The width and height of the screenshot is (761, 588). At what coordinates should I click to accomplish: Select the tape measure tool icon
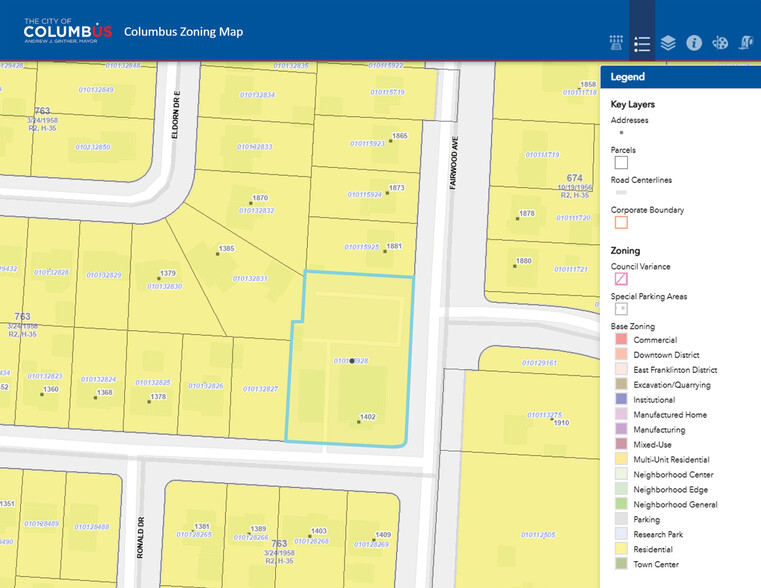coord(746,43)
